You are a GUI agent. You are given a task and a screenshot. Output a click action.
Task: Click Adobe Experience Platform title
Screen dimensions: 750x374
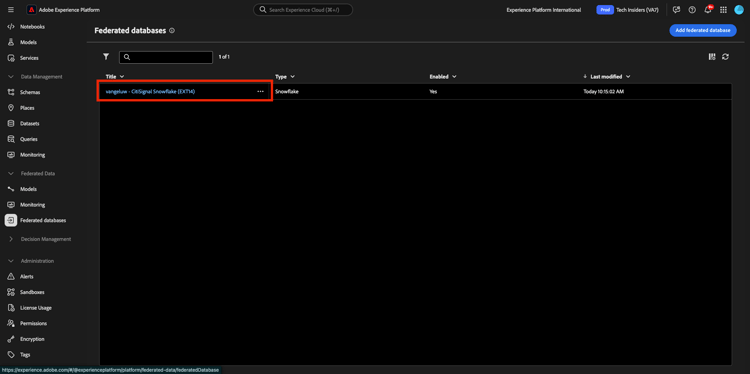point(69,10)
